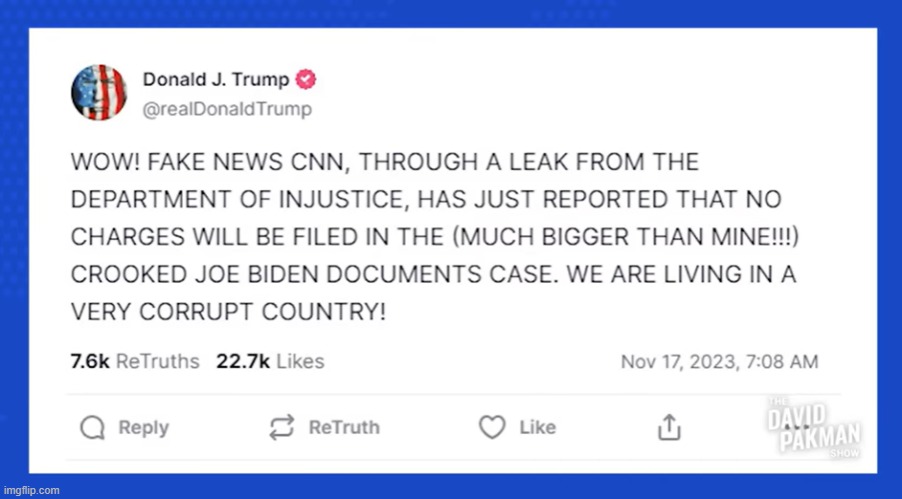
Task: Click the @realDonaldTrump handle
Action: 227,109
